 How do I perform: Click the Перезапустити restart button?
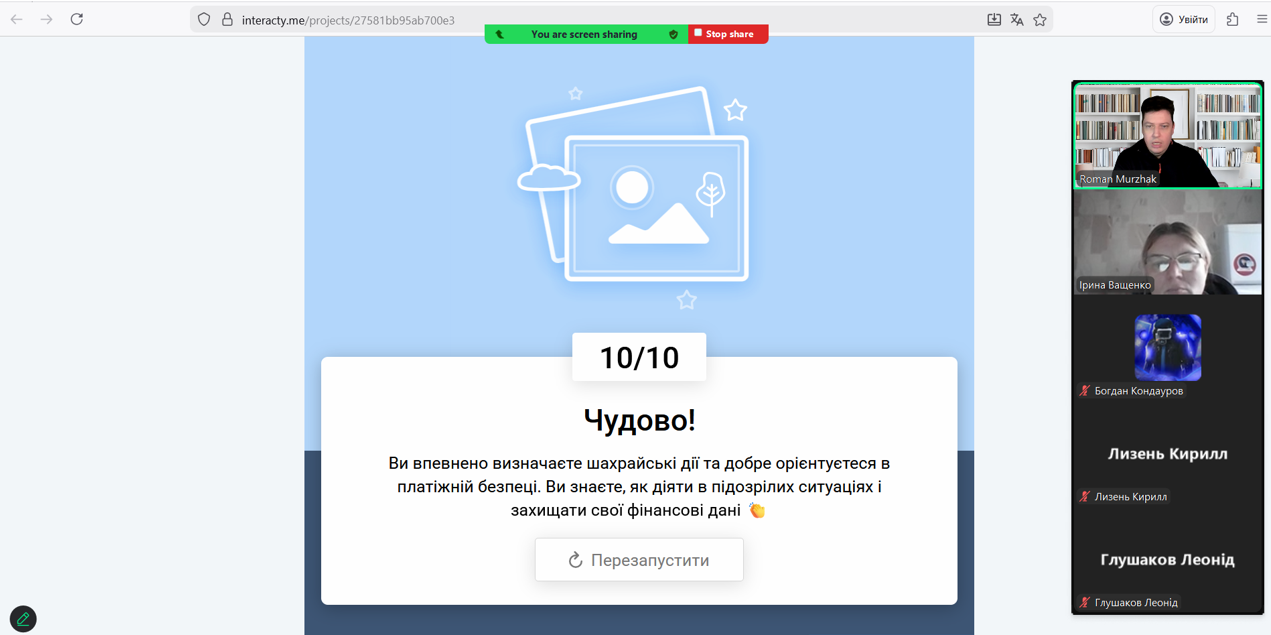point(639,560)
